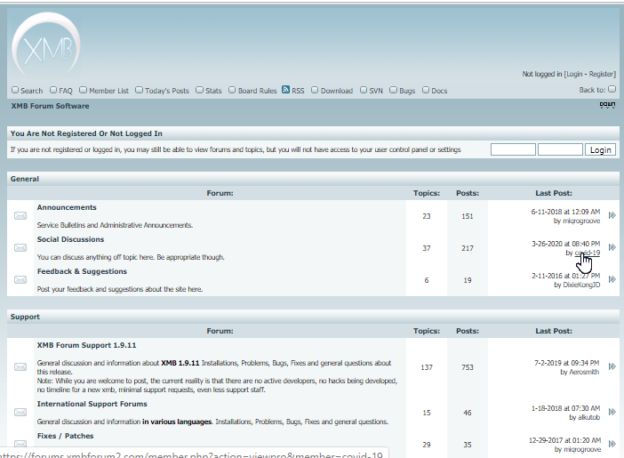The width and height of the screenshot is (624, 458).
Task: Jump down using the down arrow link
Action: point(607,105)
